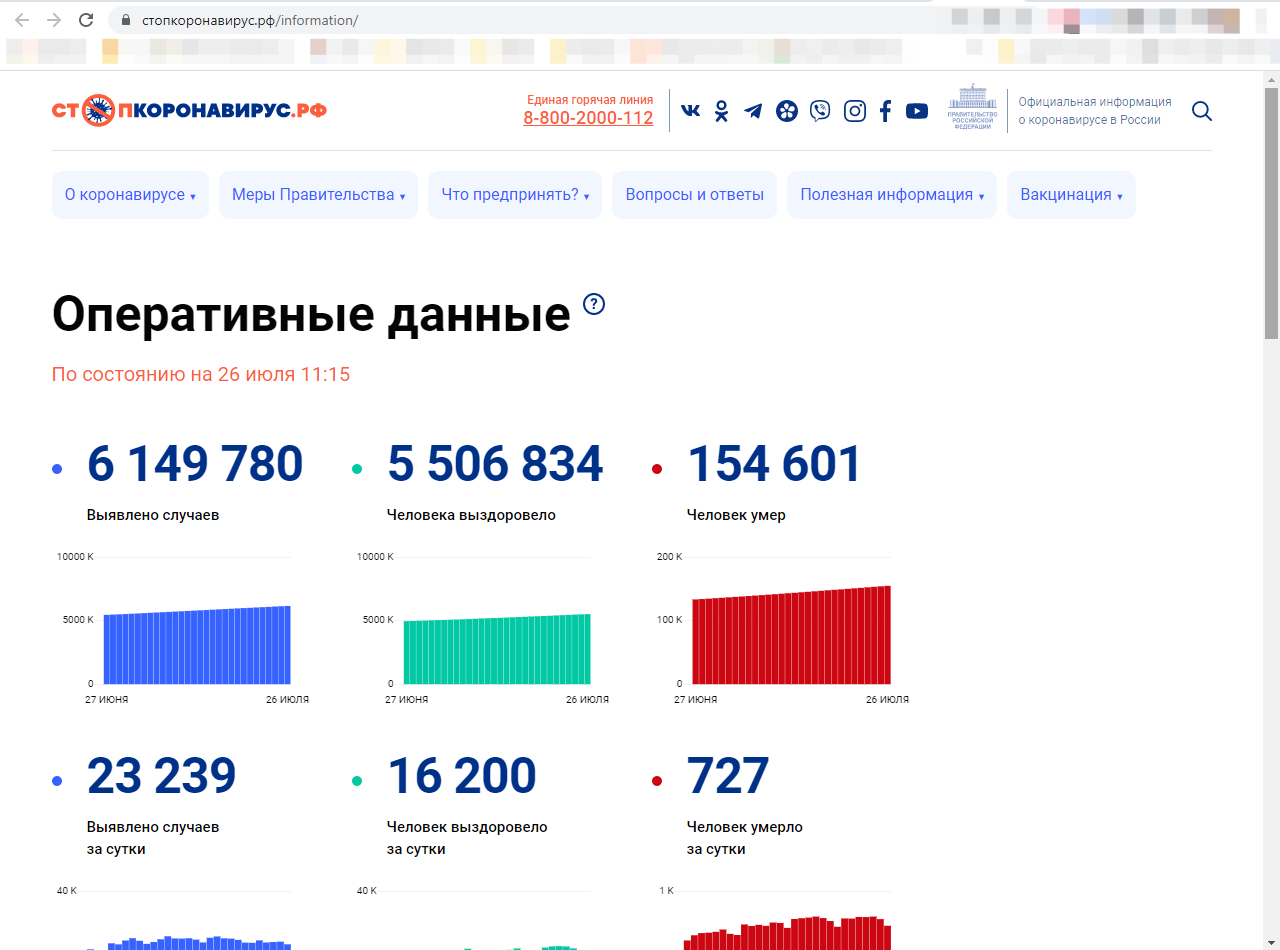Viewport: 1280px width, 950px height.
Task: Click the question mark help icon
Action: pyautogui.click(x=594, y=304)
